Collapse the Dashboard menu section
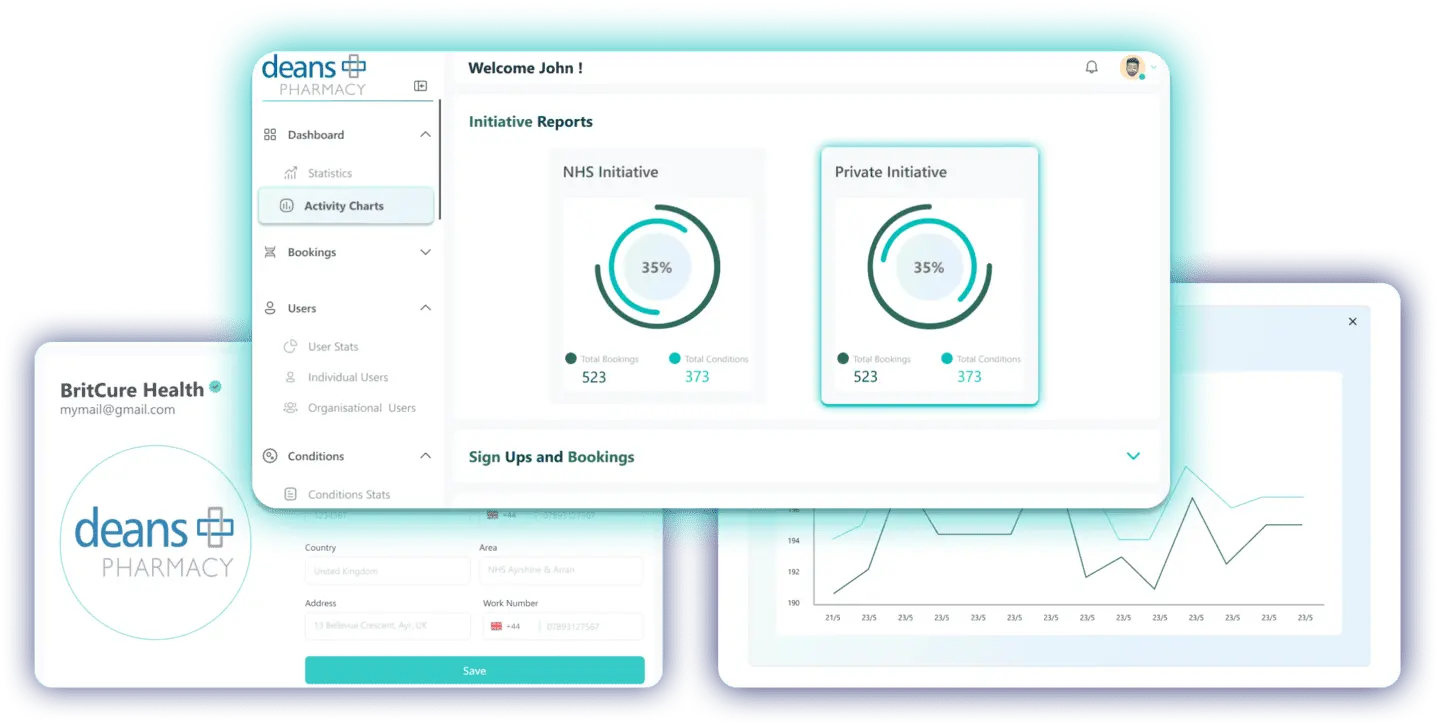Screen dimensions: 1439x726 tap(425, 135)
